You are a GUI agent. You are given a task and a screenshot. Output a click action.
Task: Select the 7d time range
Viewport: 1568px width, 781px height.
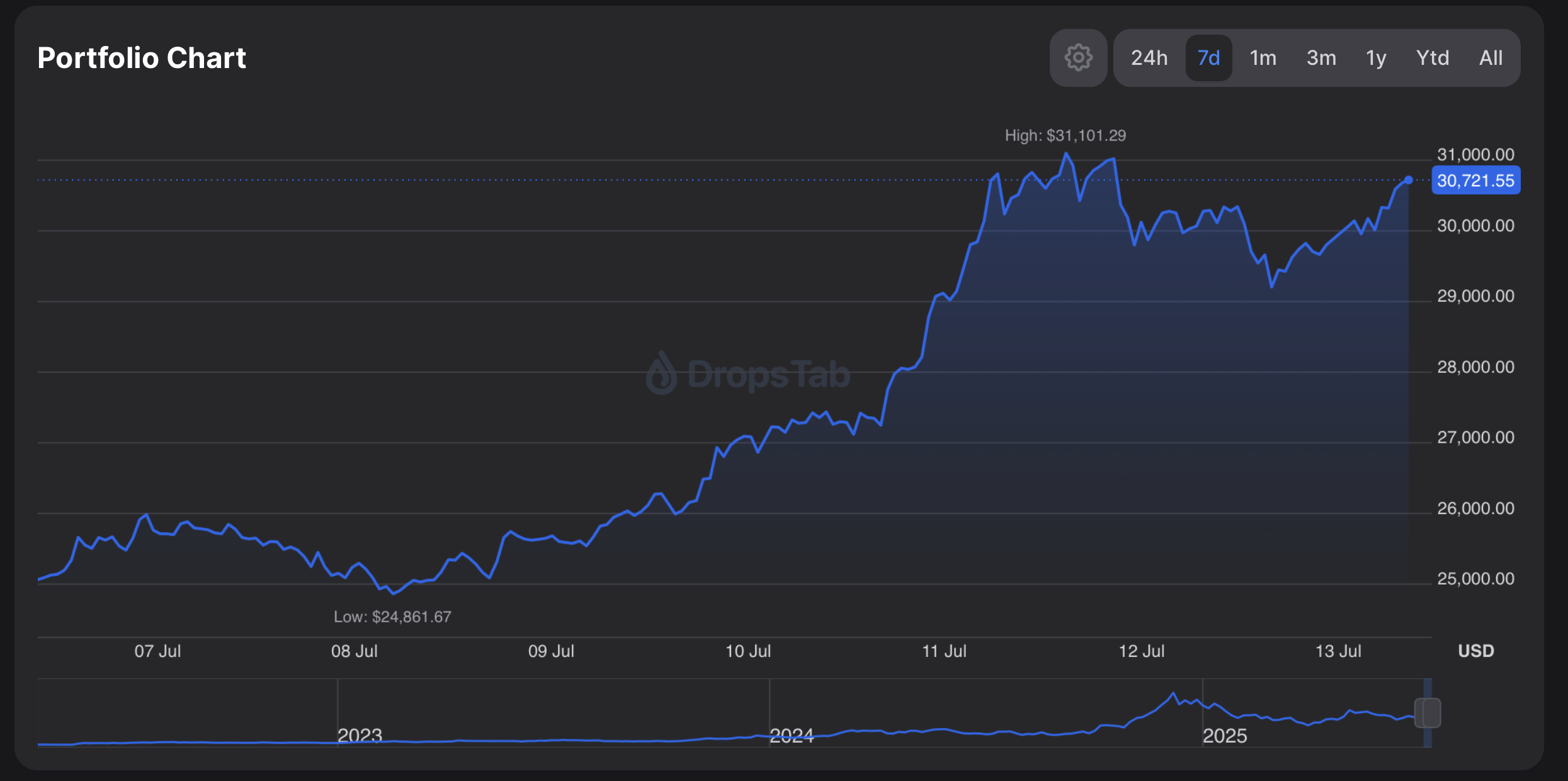(1208, 58)
